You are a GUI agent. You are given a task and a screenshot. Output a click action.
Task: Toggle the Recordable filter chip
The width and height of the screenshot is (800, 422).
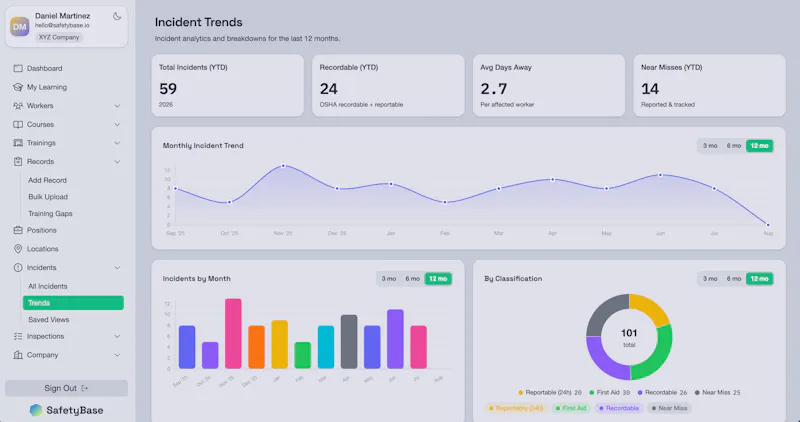click(x=619, y=408)
